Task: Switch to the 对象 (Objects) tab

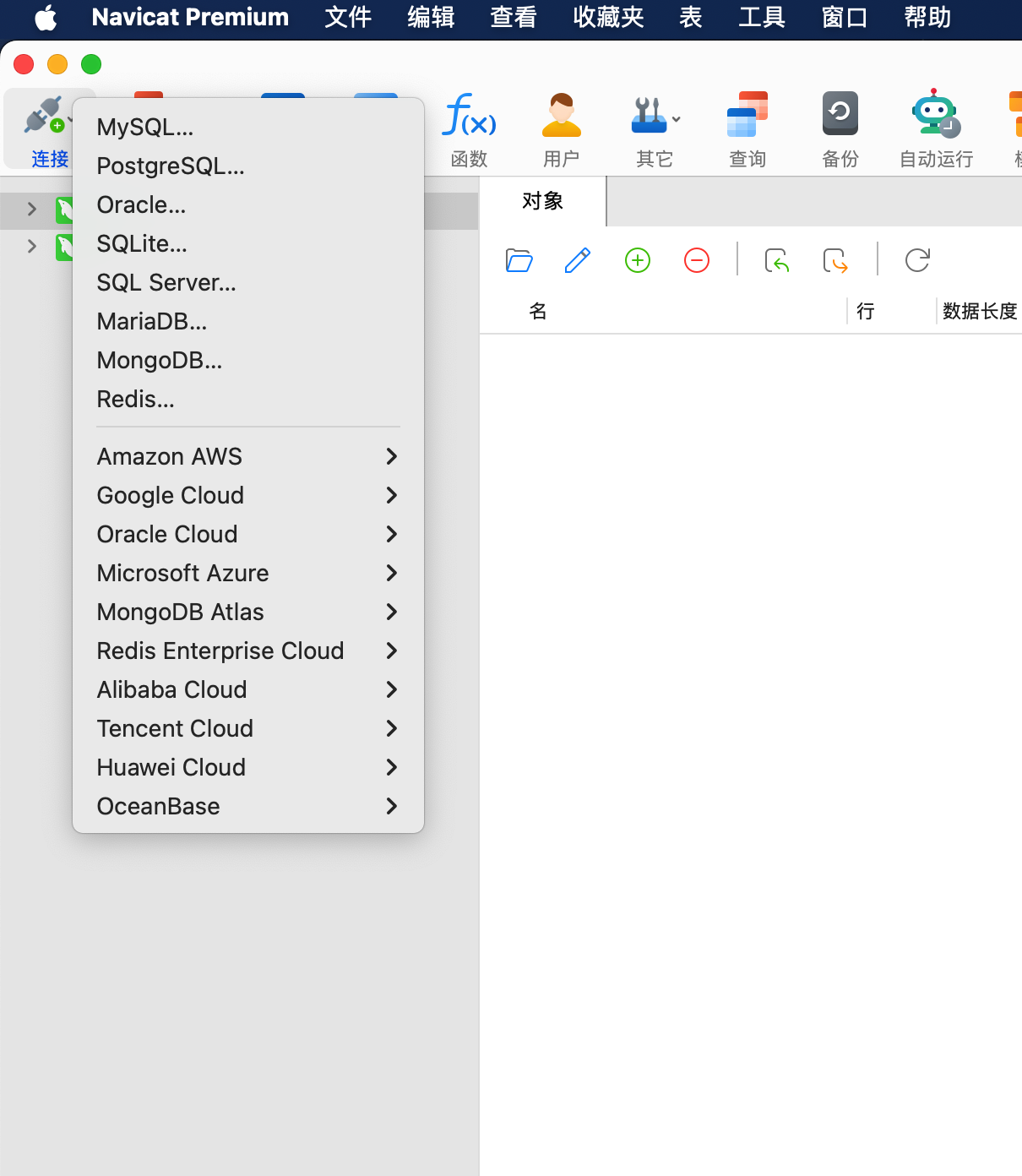Action: point(542,201)
